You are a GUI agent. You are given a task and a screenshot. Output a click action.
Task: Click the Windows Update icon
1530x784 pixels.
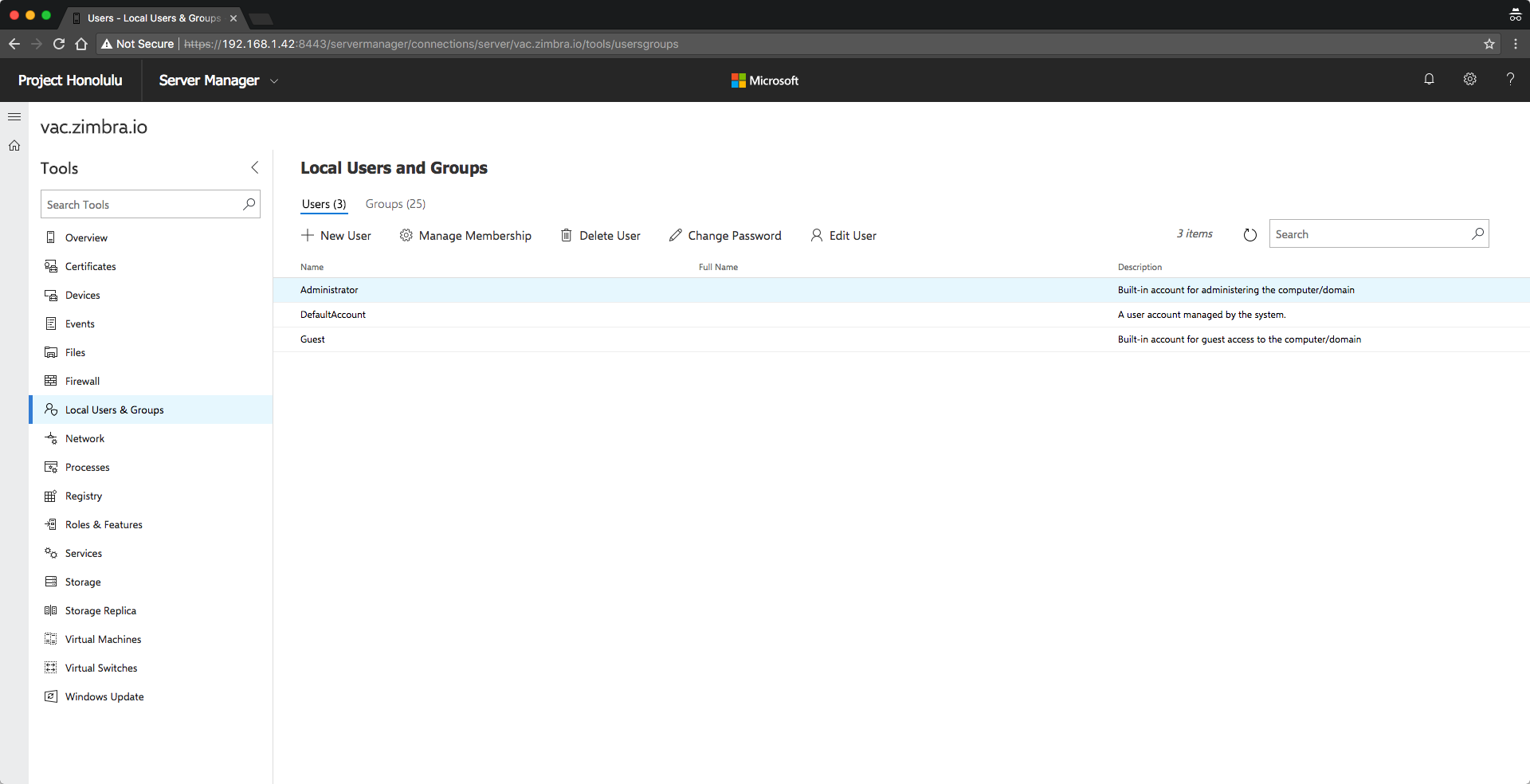coord(51,696)
